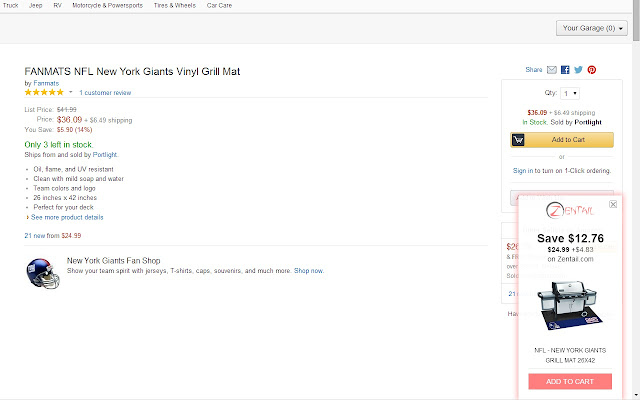This screenshot has height=400, width=640.
Task: Share product on Facebook icon
Action: coord(565,70)
